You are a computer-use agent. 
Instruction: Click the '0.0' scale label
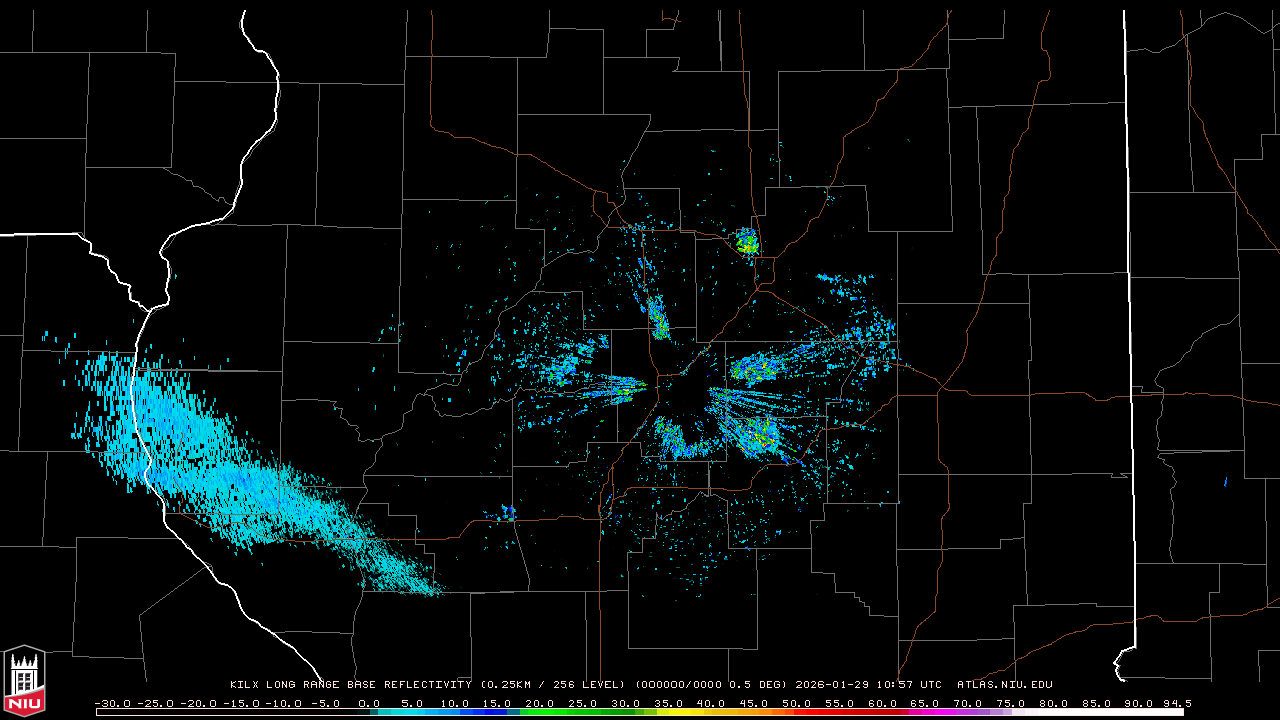tap(368, 703)
